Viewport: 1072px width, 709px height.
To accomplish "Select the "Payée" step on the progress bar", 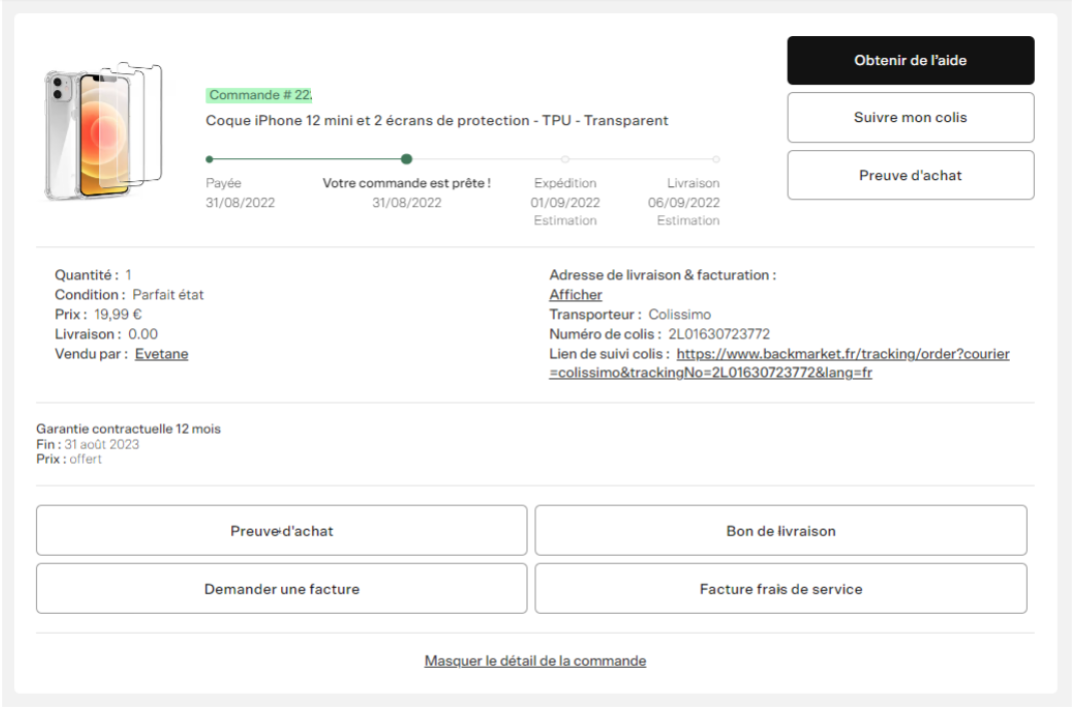I will tap(209, 158).
